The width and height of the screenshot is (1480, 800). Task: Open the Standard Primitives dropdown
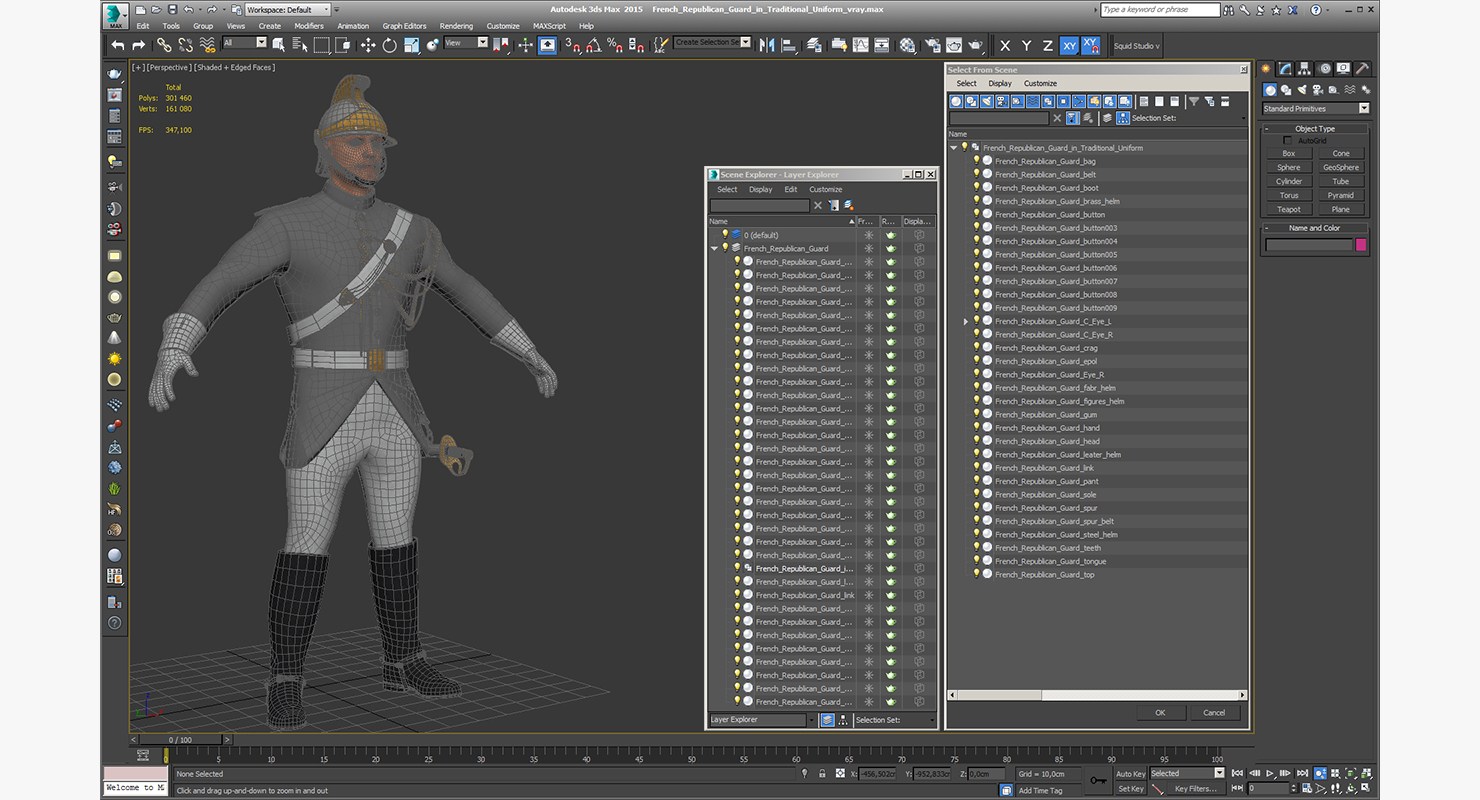1316,108
